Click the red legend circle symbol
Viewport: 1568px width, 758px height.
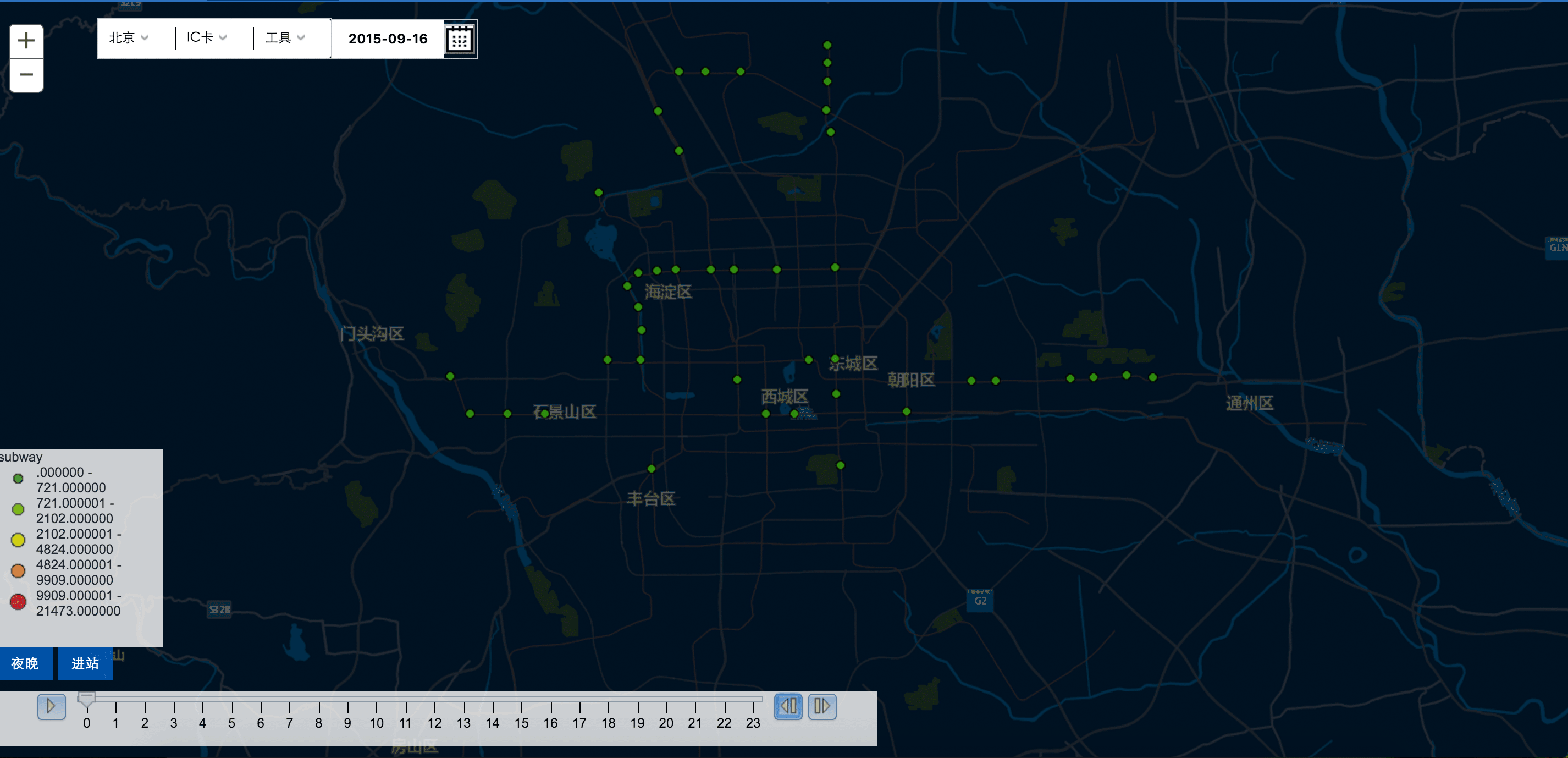[18, 602]
